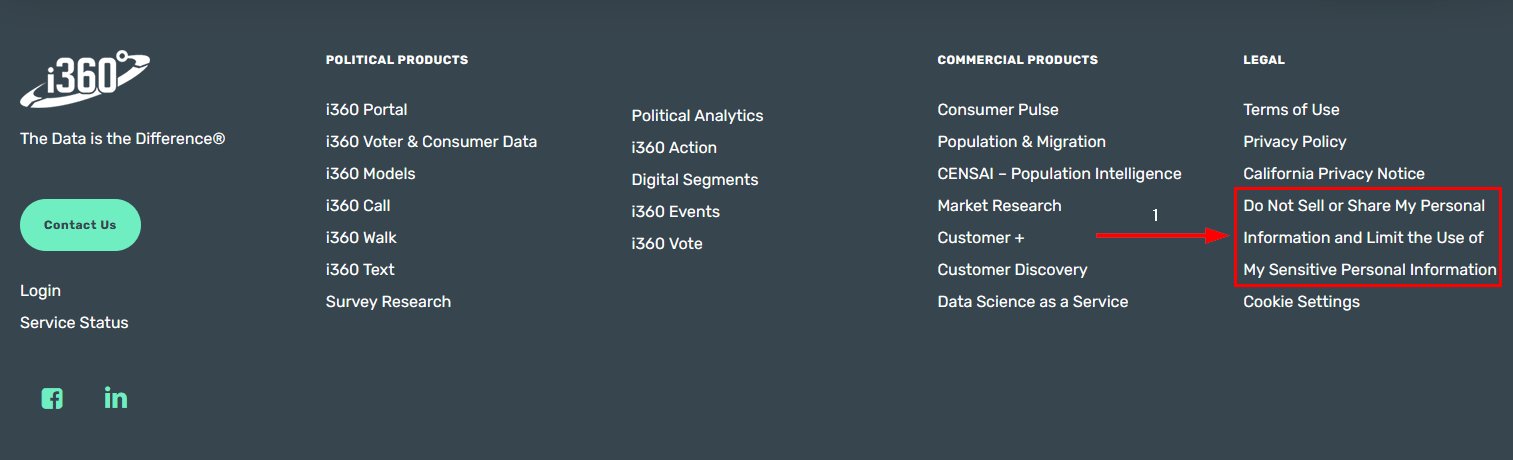Open the LinkedIn social icon
Viewport: 1513px width, 460px height.
pos(116,398)
